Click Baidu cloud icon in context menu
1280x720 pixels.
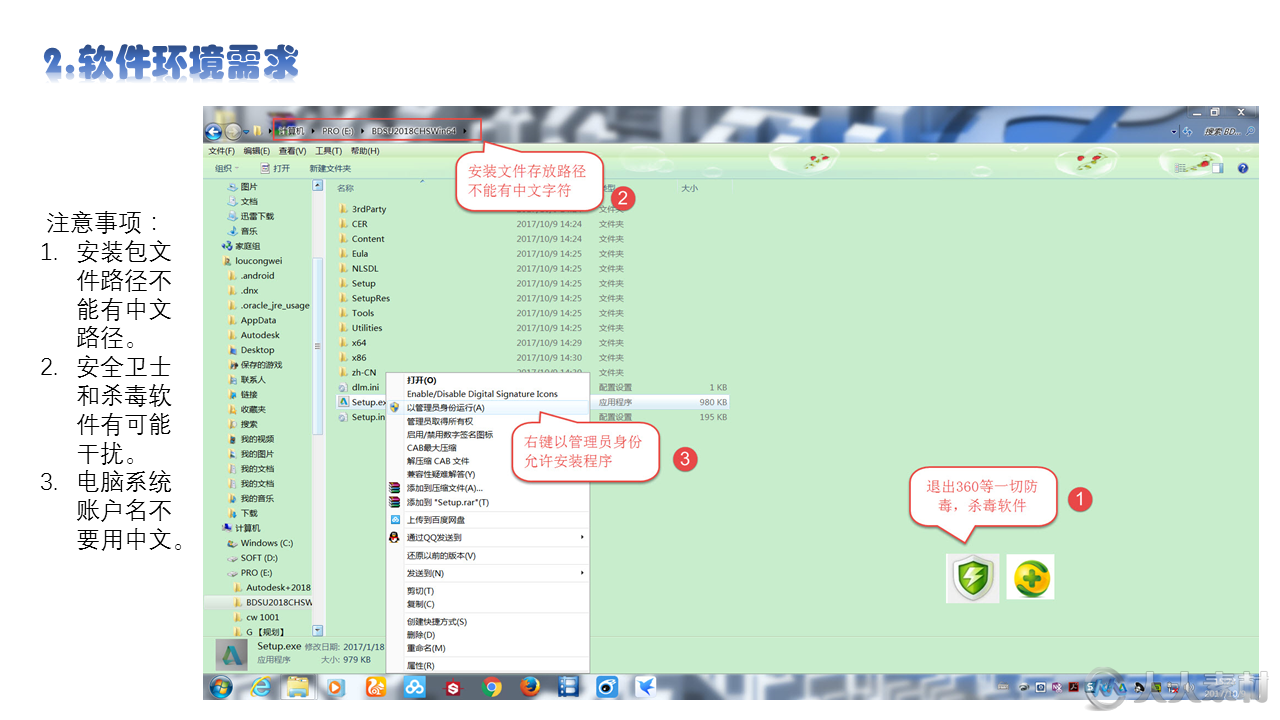coord(395,520)
